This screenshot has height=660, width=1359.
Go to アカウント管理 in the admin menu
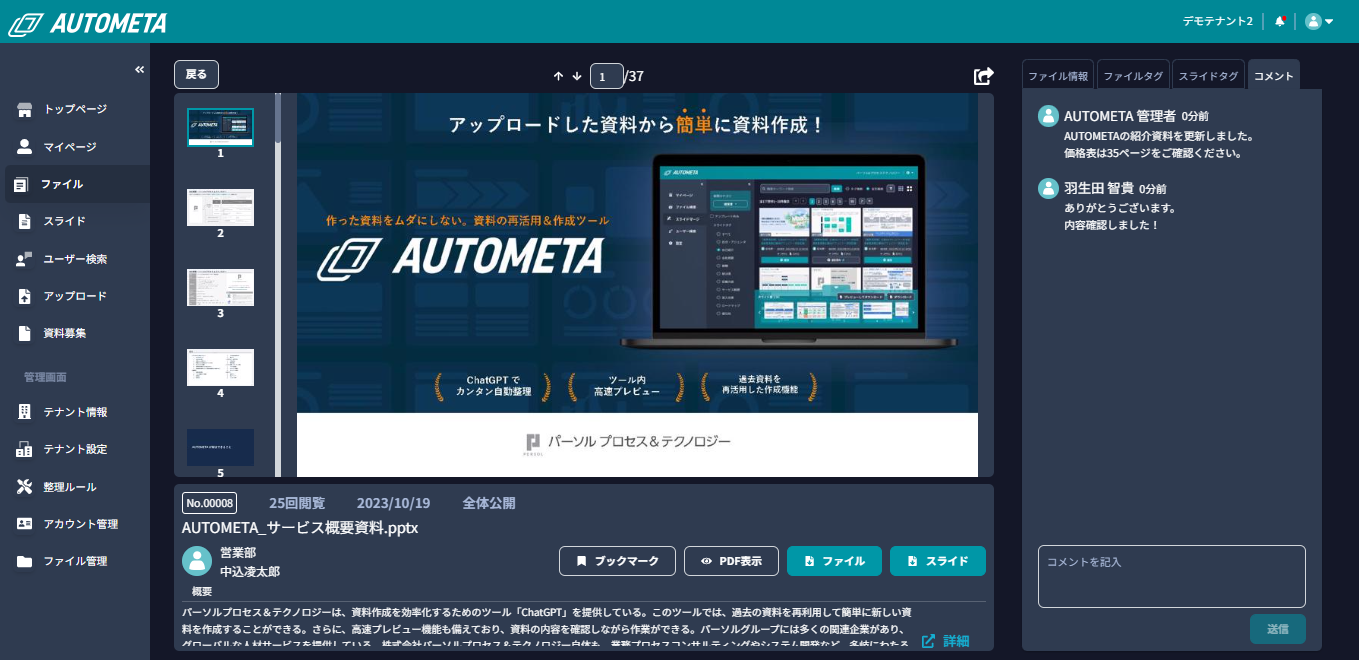click(75, 524)
